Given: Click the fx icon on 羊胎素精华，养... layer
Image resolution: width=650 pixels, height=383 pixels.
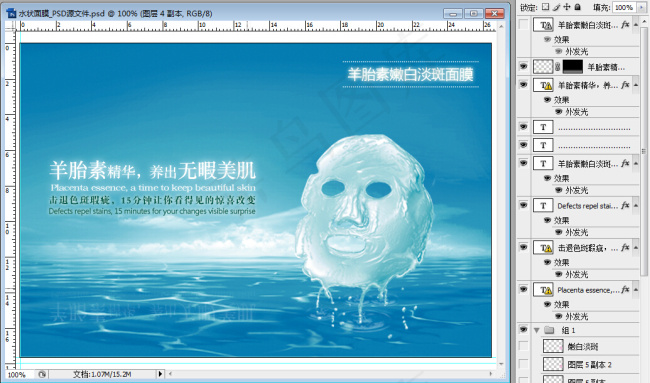Looking at the screenshot, I should (625, 85).
